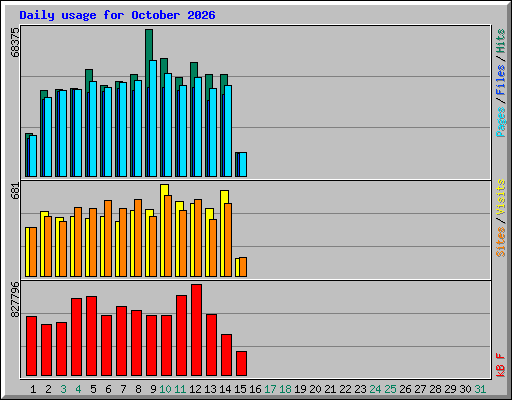Click day 14 on the x-axis
The width and height of the screenshot is (512, 400).
pos(225,389)
